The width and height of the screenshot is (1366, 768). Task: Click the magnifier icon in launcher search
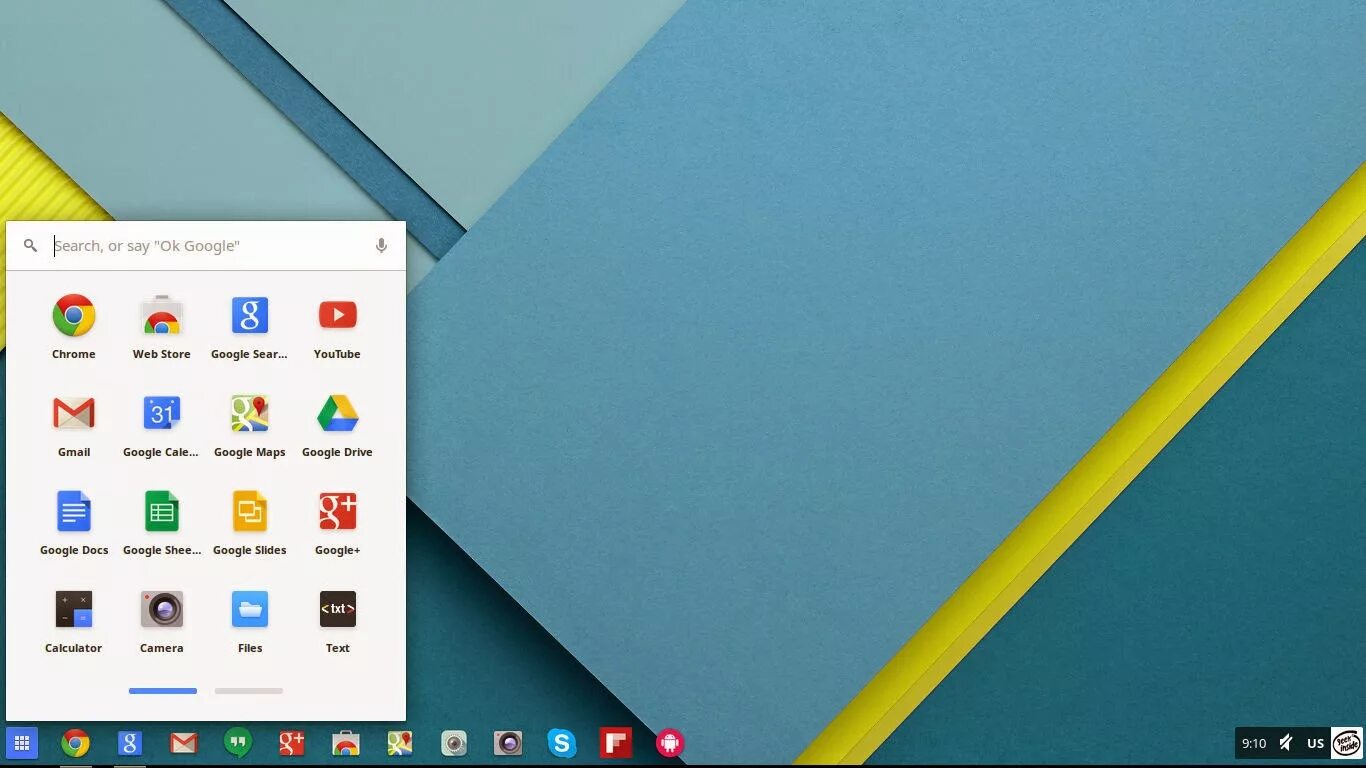[30, 246]
